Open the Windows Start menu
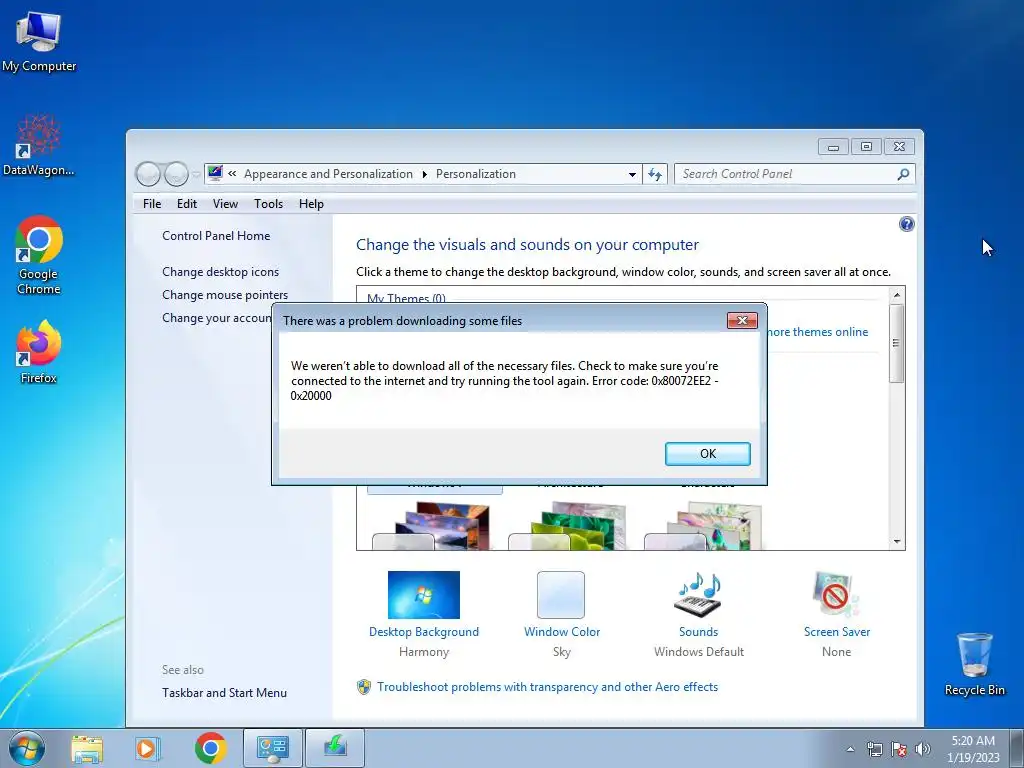 (27, 748)
